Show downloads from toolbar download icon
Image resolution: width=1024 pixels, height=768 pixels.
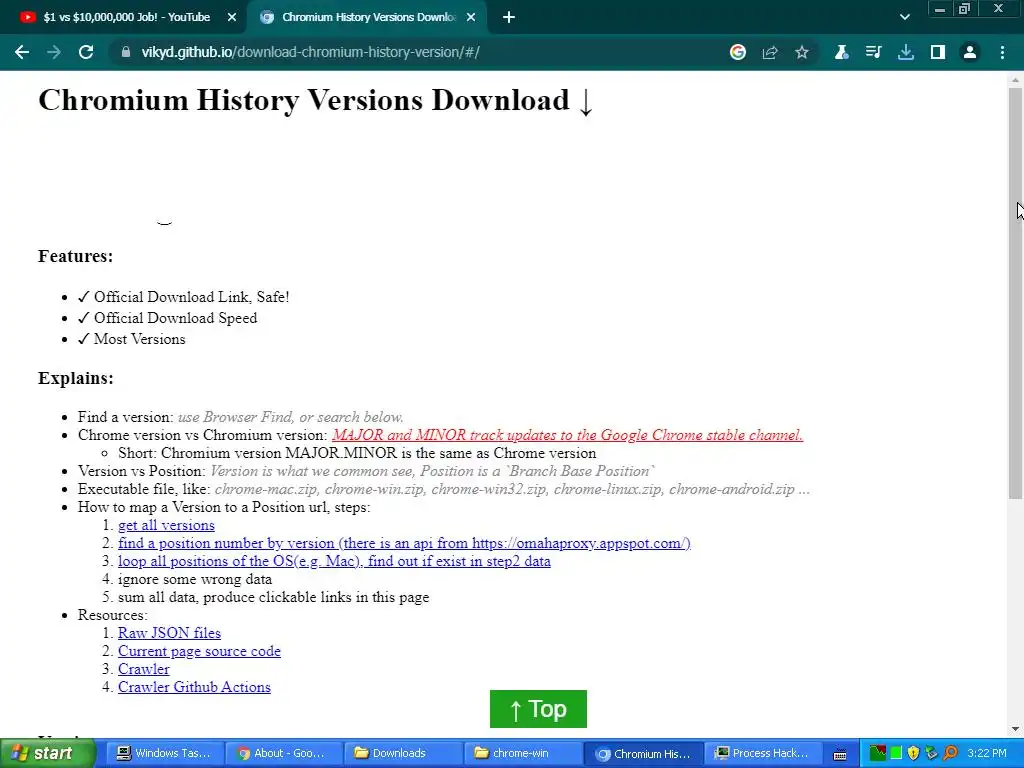click(x=906, y=52)
